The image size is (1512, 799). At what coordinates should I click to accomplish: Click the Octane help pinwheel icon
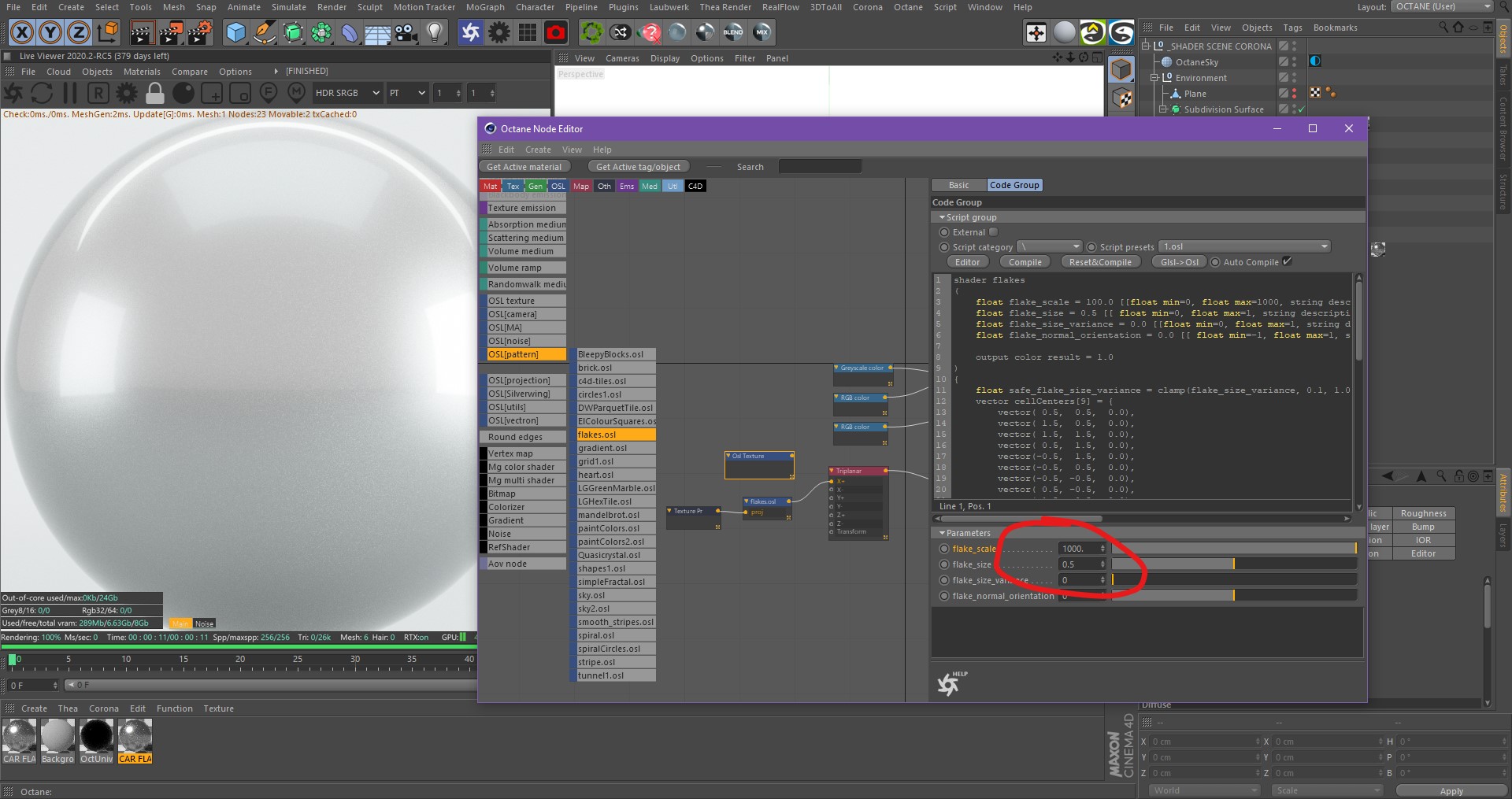949,685
